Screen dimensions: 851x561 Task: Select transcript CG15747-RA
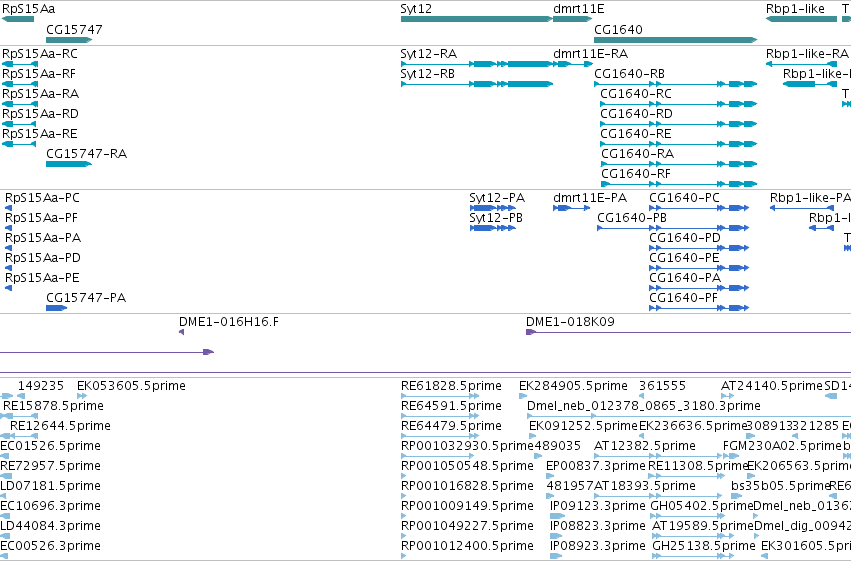(86, 154)
